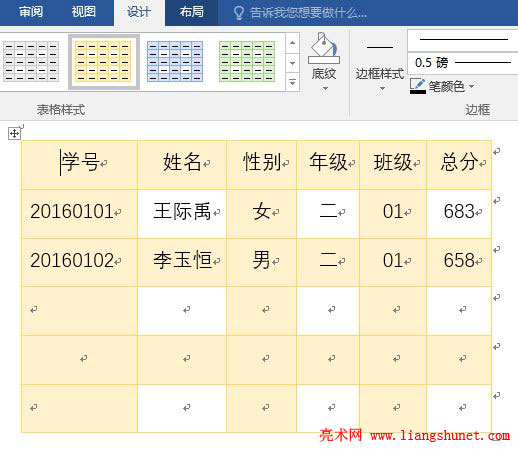Screen dimensions: 518x454
Task: Apply the yellow grid table style
Action: (103, 62)
